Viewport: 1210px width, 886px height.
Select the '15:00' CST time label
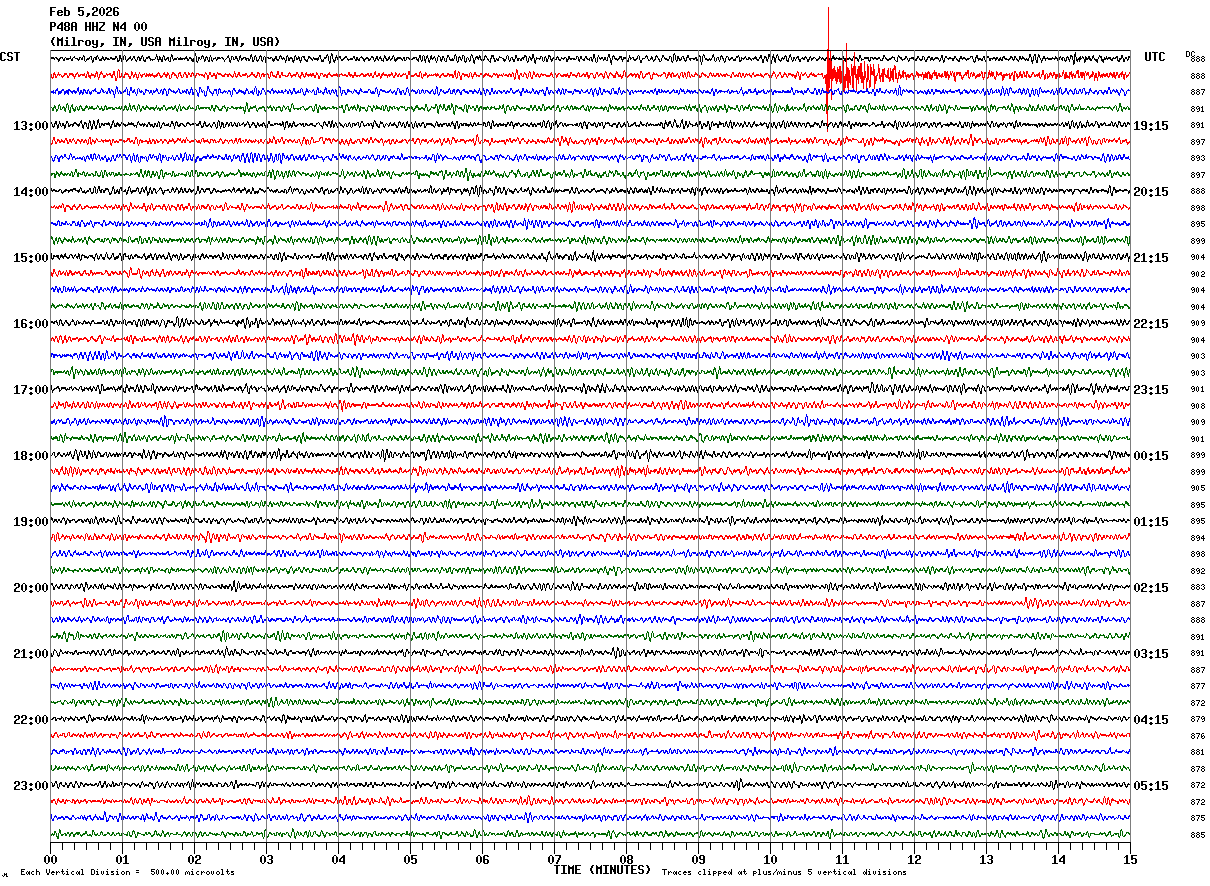pos(30,258)
